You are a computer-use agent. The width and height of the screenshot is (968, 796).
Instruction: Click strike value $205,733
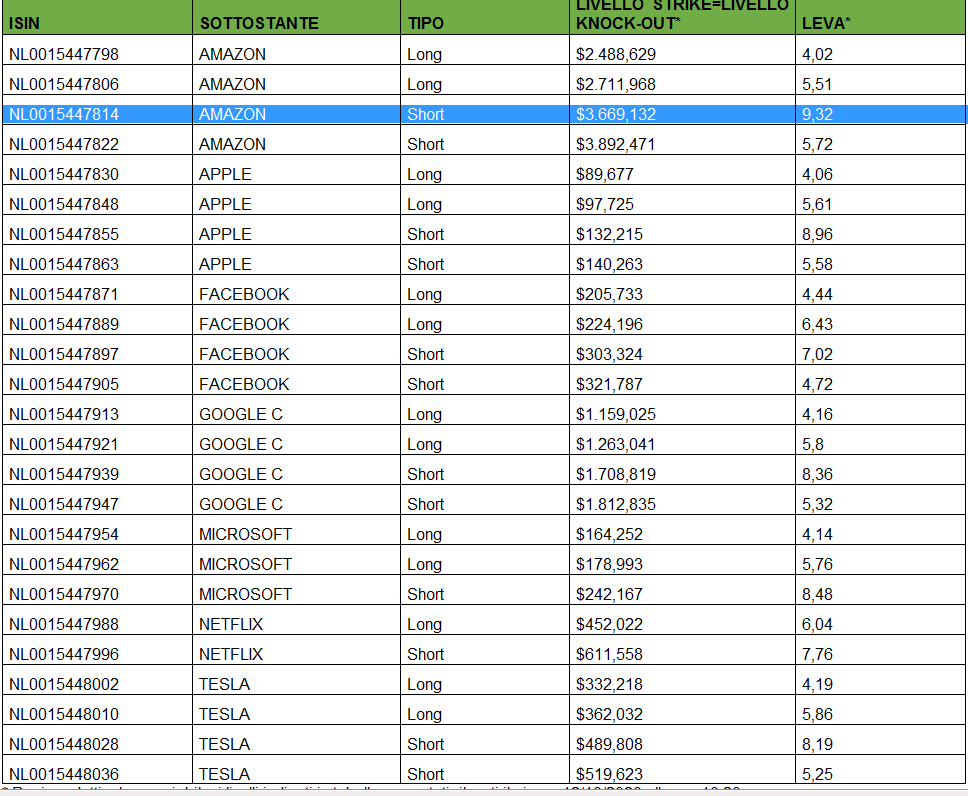coord(609,294)
